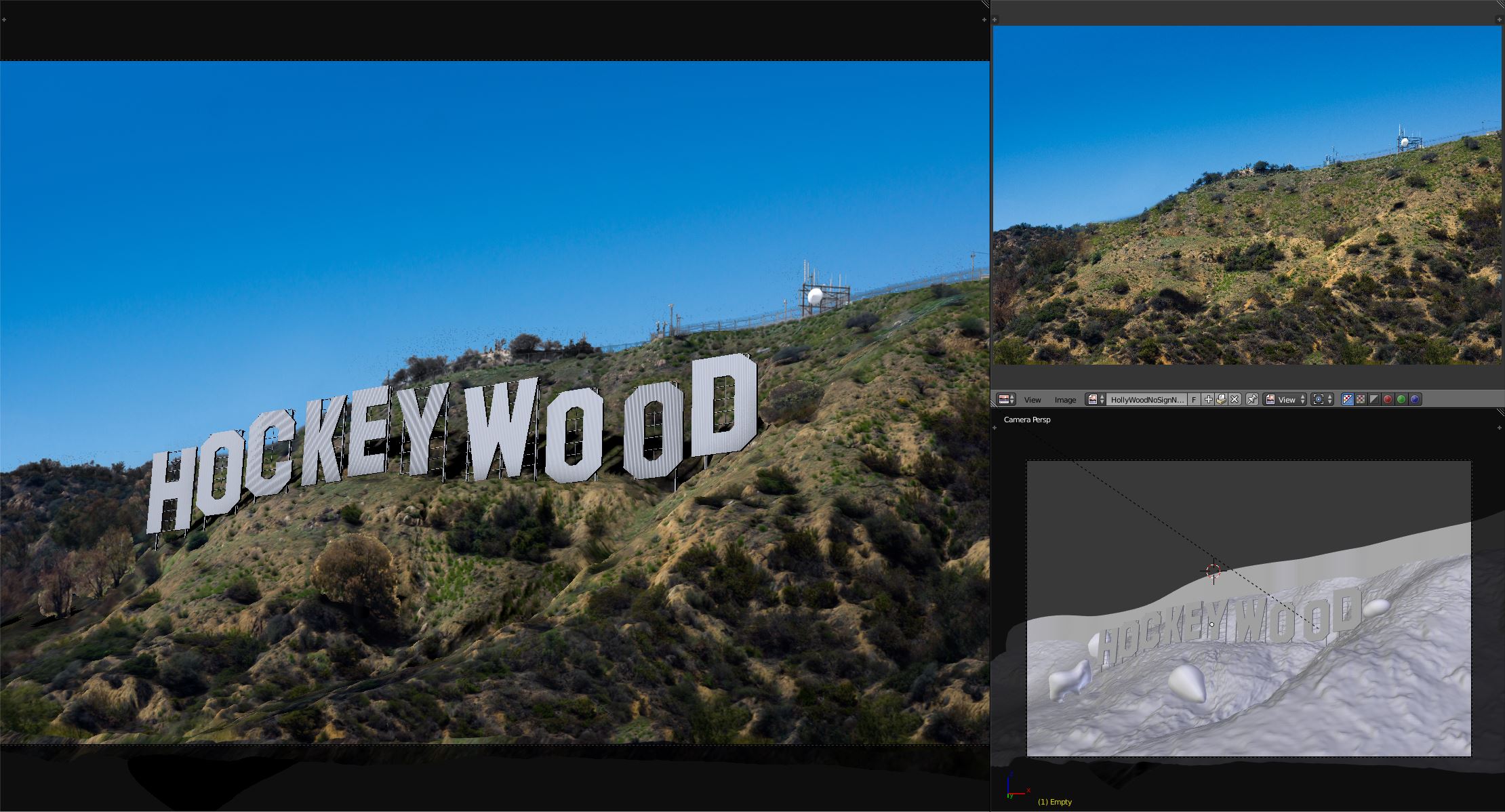Enable color and alpha channels display

click(x=1348, y=400)
